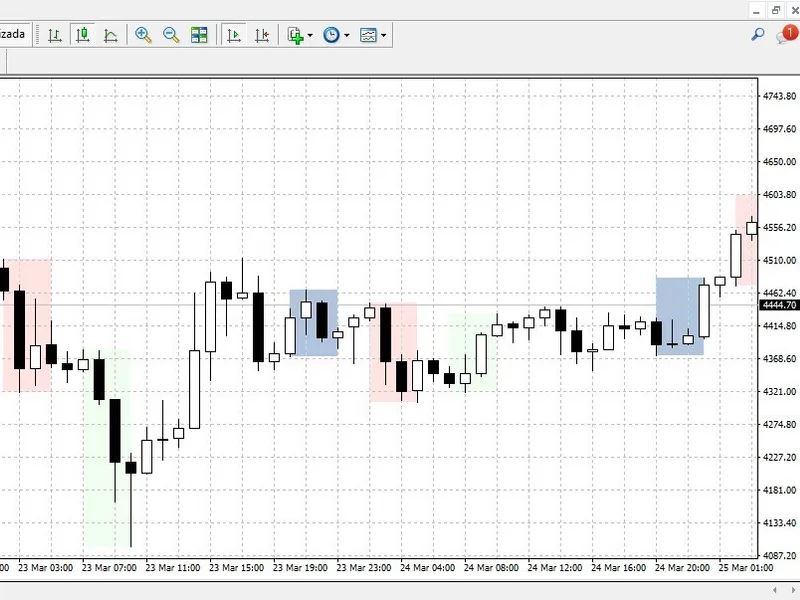Screen dimensions: 800x600
Task: Click the 25 Mar 01:00 time label
Action: pyautogui.click(x=745, y=568)
